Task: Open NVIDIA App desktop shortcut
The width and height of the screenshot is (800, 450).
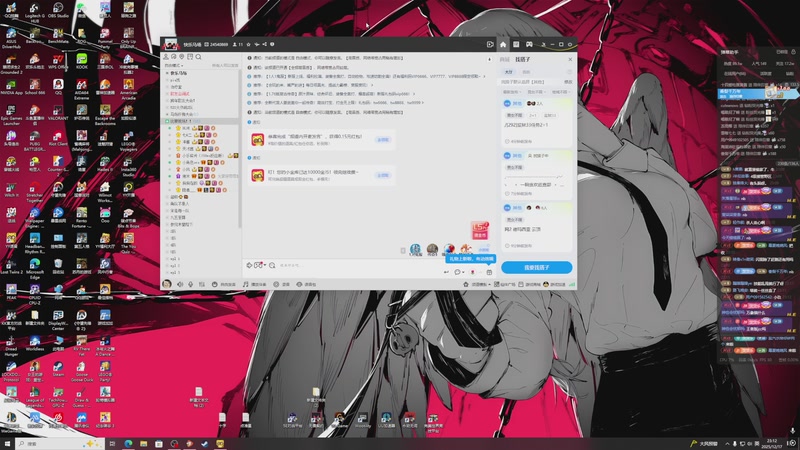Action: (11, 87)
